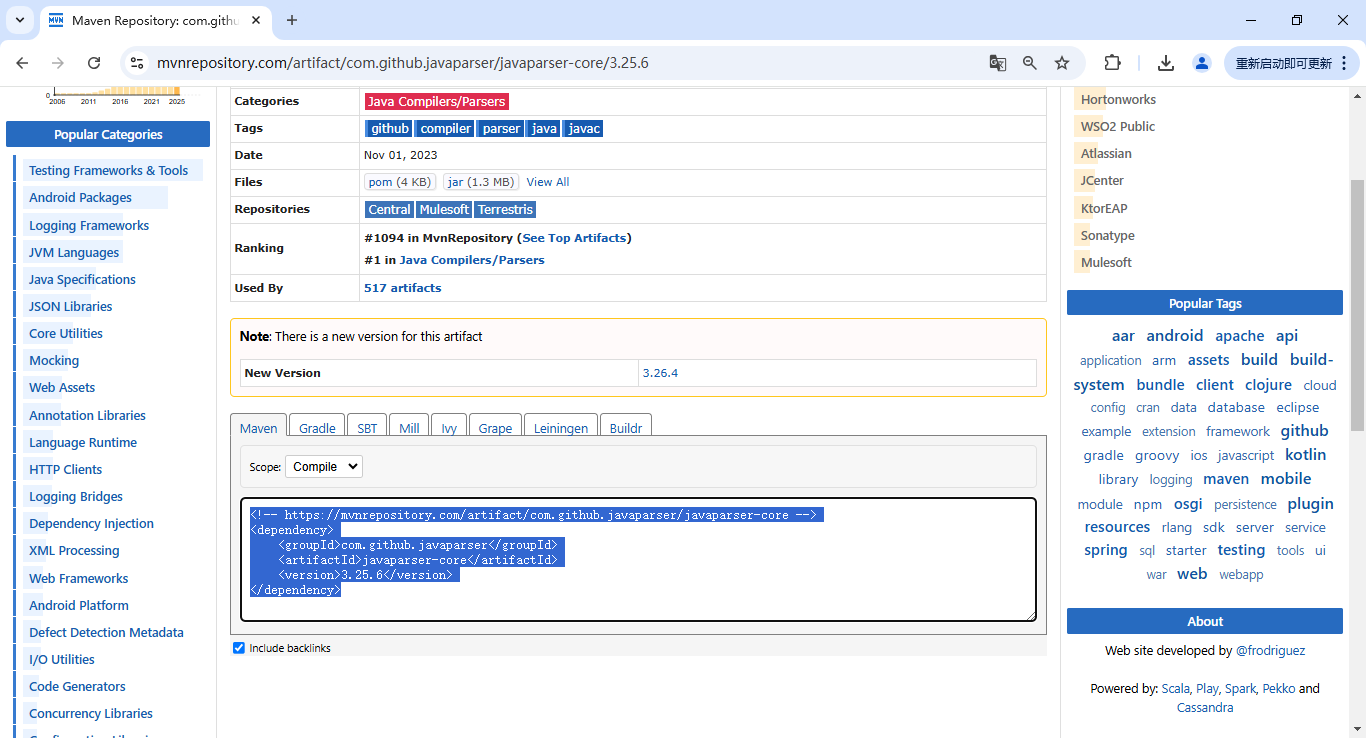The image size is (1366, 738).
Task: Open the Mulesoft repository badge in Repositories row
Action: coord(444,209)
